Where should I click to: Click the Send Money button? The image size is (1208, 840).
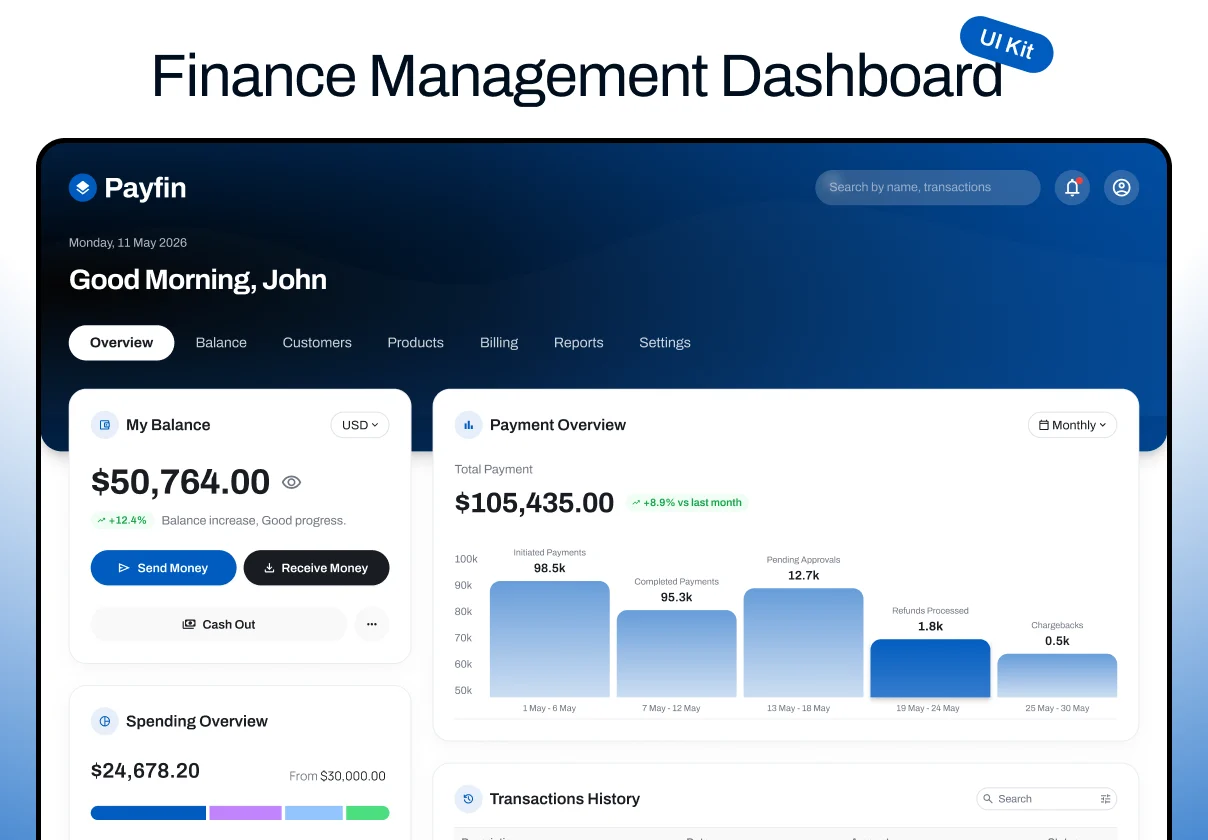pyautogui.click(x=164, y=568)
